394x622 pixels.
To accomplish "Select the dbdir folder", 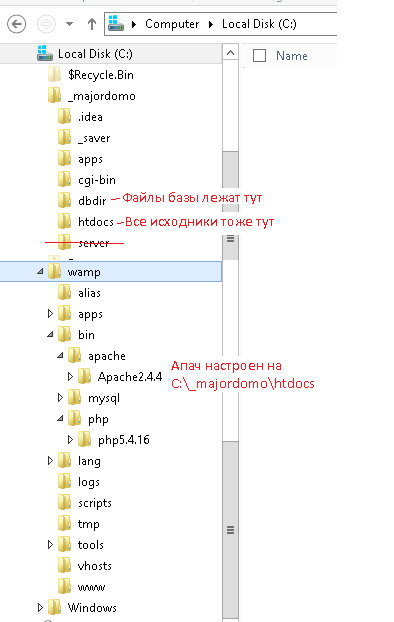I will (x=92, y=201).
